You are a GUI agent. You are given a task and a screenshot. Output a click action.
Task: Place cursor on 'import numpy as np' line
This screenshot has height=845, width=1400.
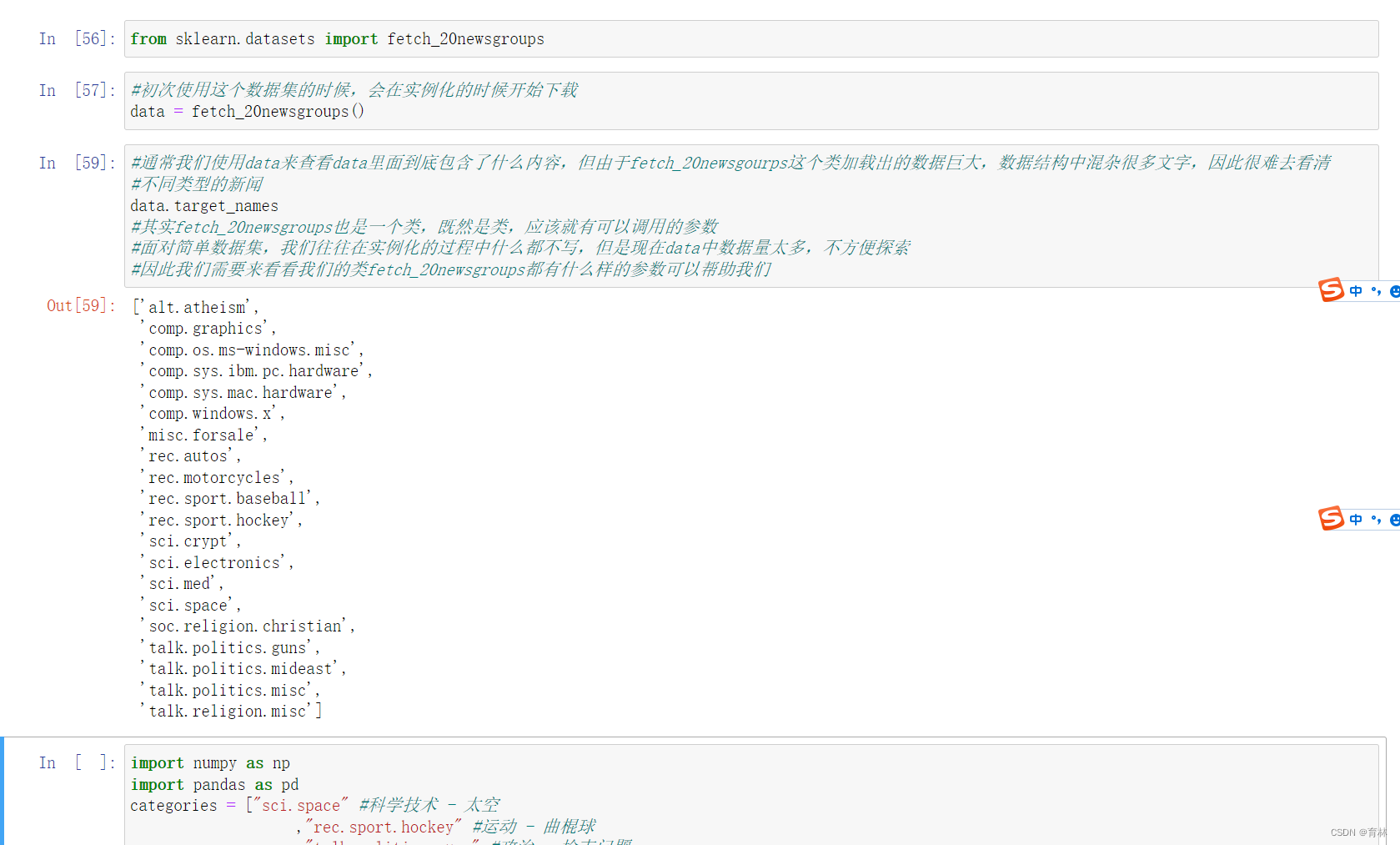click(210, 763)
